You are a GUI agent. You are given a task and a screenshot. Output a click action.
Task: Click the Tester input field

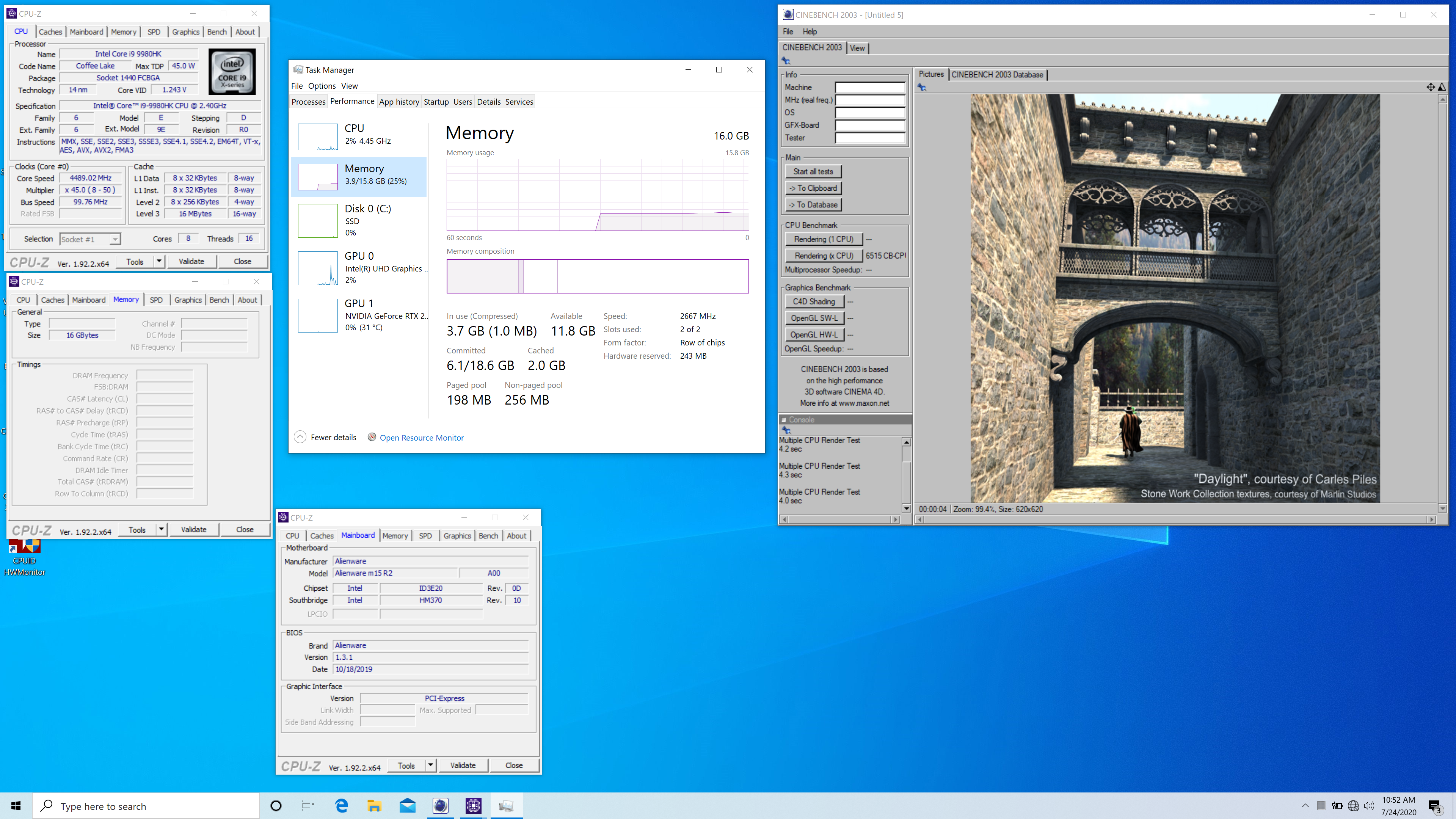(870, 137)
